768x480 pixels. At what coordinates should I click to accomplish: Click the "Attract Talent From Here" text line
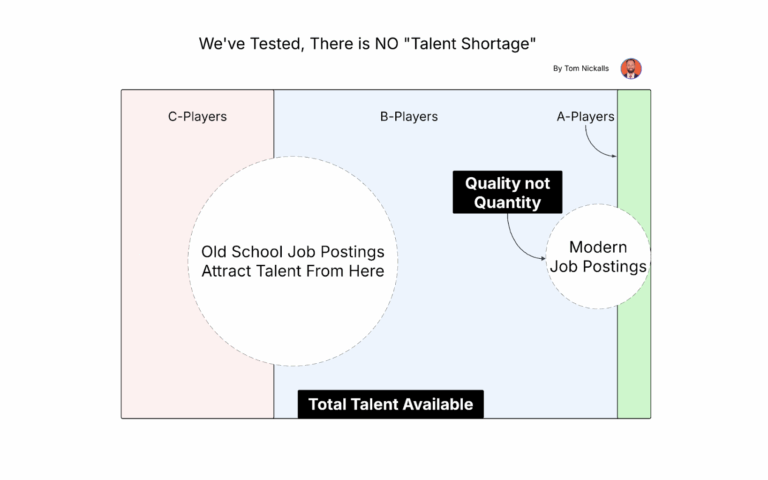(292, 271)
